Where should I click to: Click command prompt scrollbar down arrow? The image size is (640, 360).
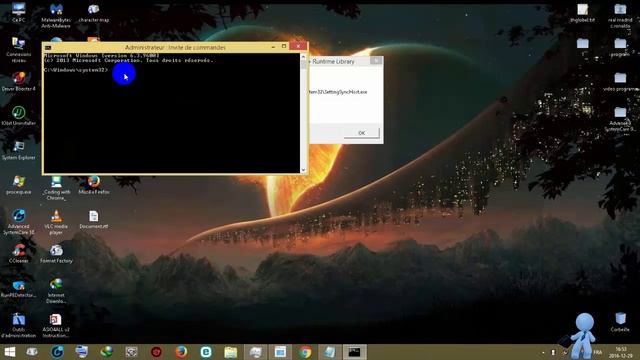click(303, 170)
